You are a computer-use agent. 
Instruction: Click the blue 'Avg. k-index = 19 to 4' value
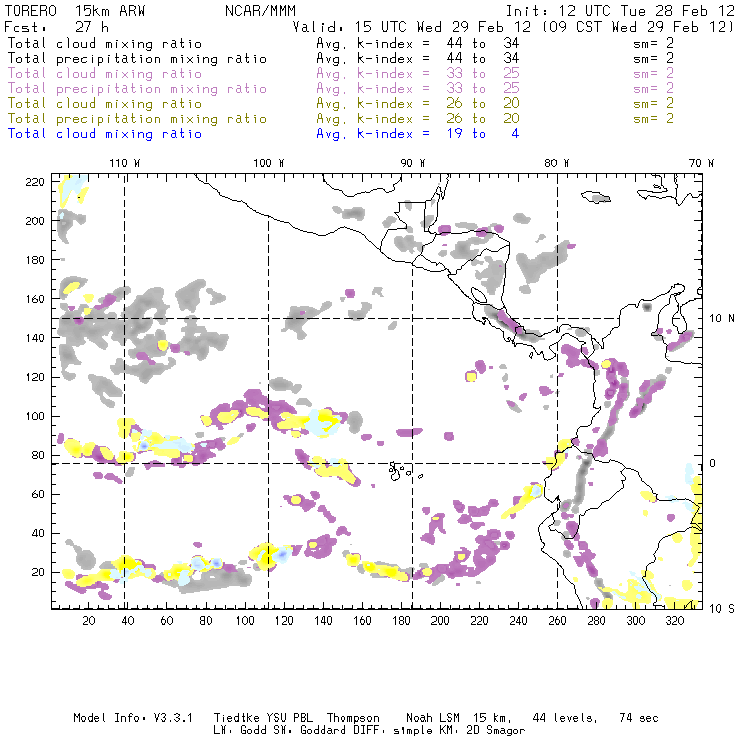[418, 134]
